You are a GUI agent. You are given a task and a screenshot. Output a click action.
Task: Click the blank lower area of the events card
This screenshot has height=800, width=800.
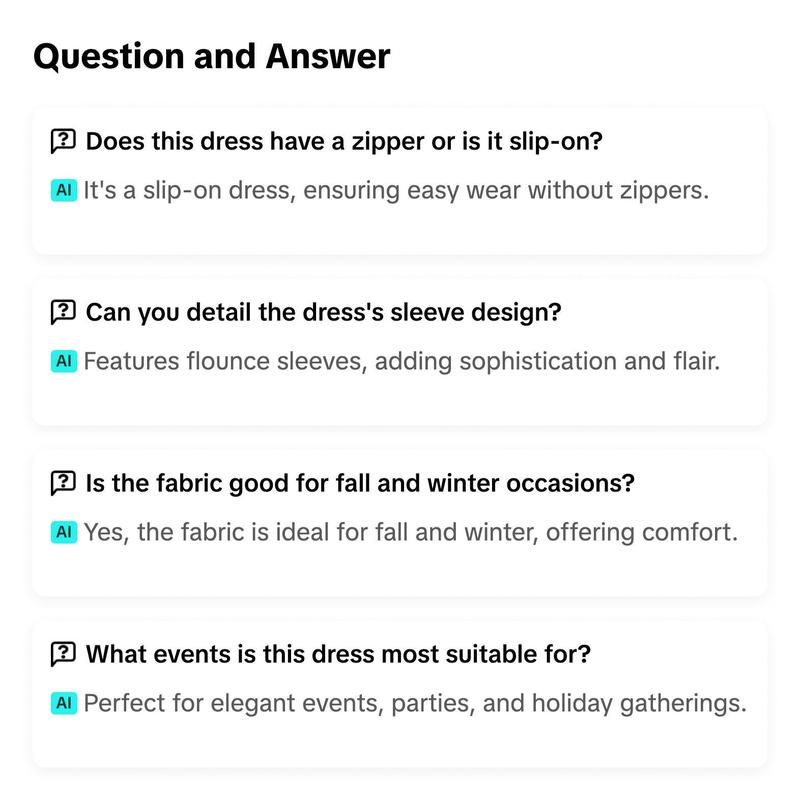399,742
